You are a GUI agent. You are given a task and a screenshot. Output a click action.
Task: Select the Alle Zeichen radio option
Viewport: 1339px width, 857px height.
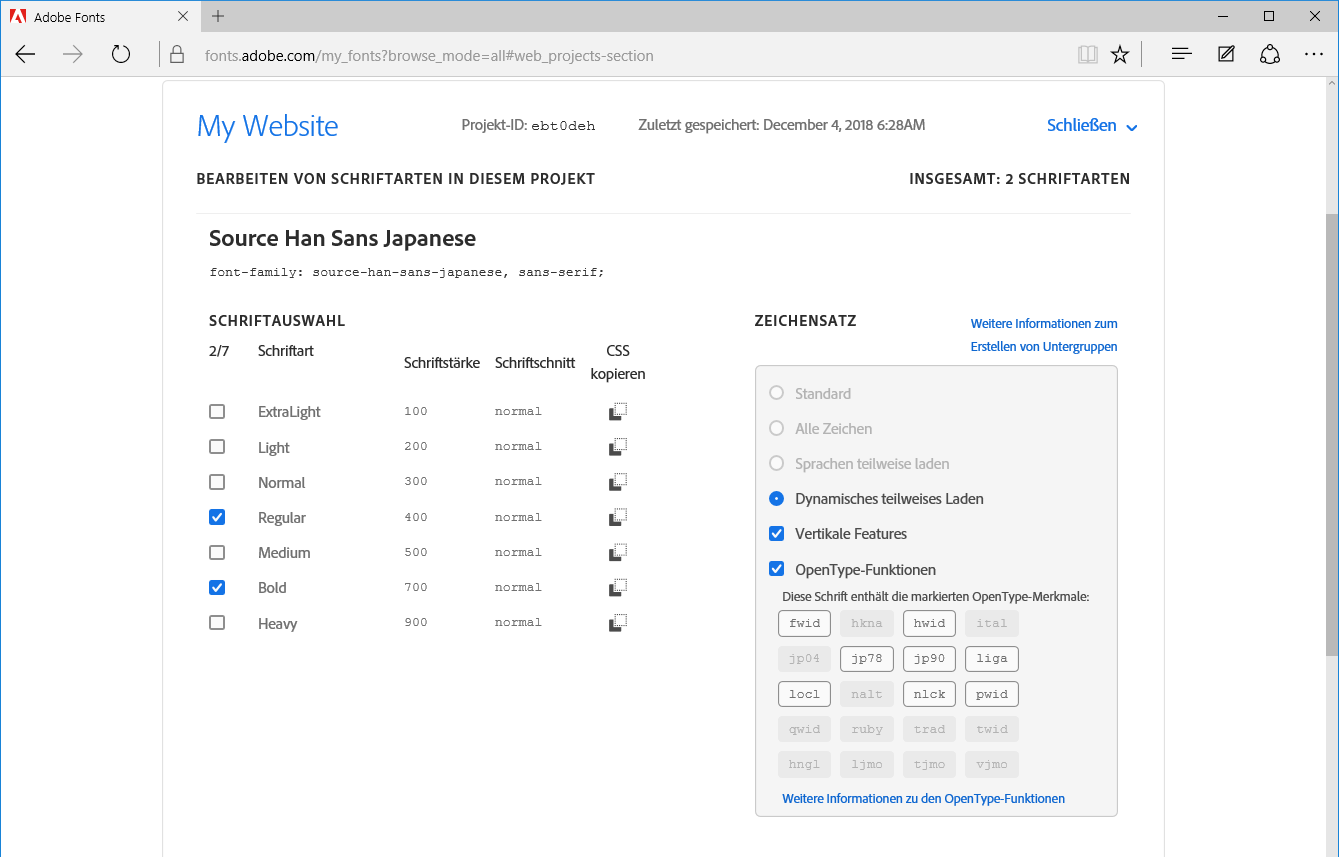pyautogui.click(x=776, y=428)
